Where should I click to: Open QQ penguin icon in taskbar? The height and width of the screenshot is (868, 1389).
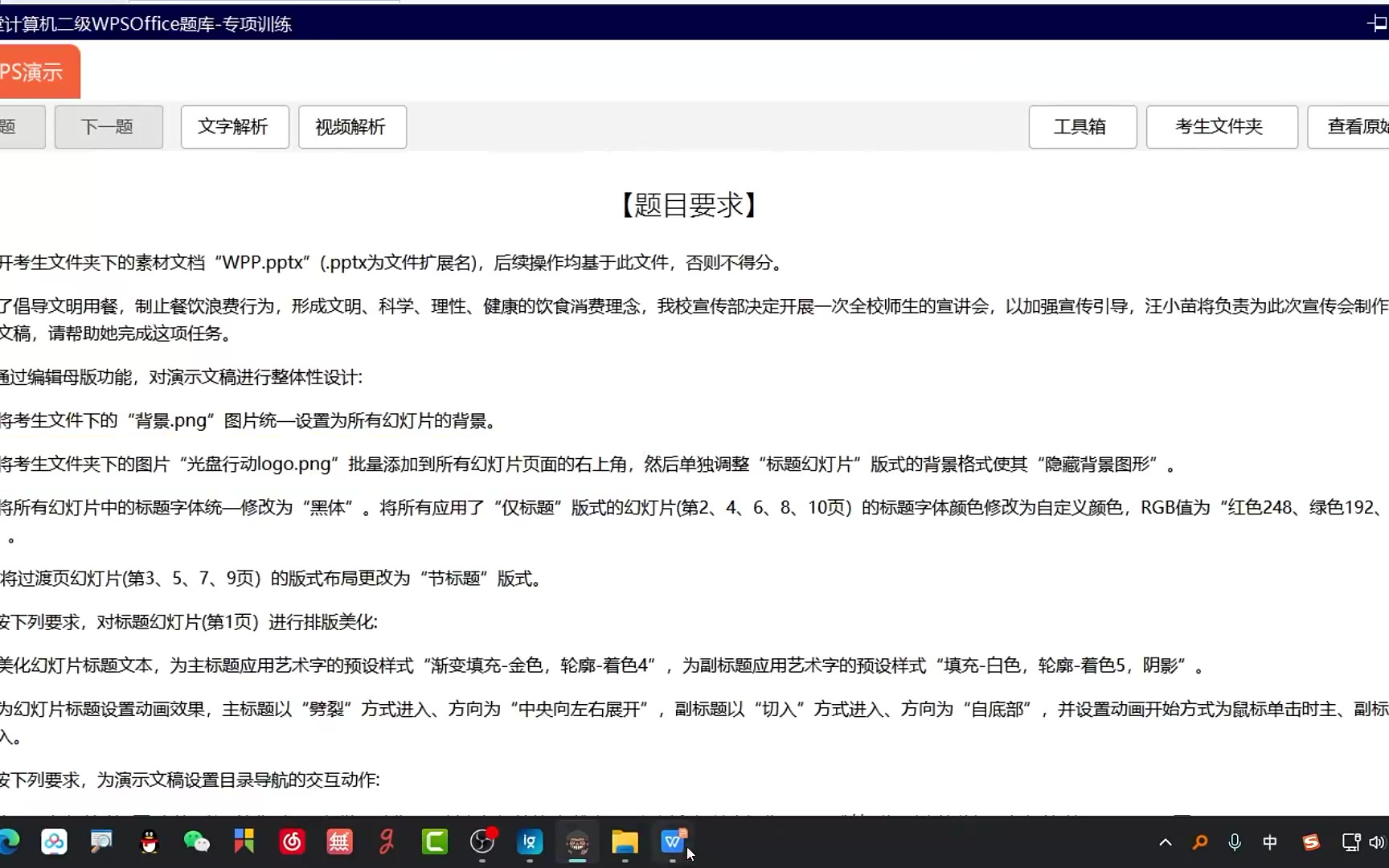coord(149,841)
